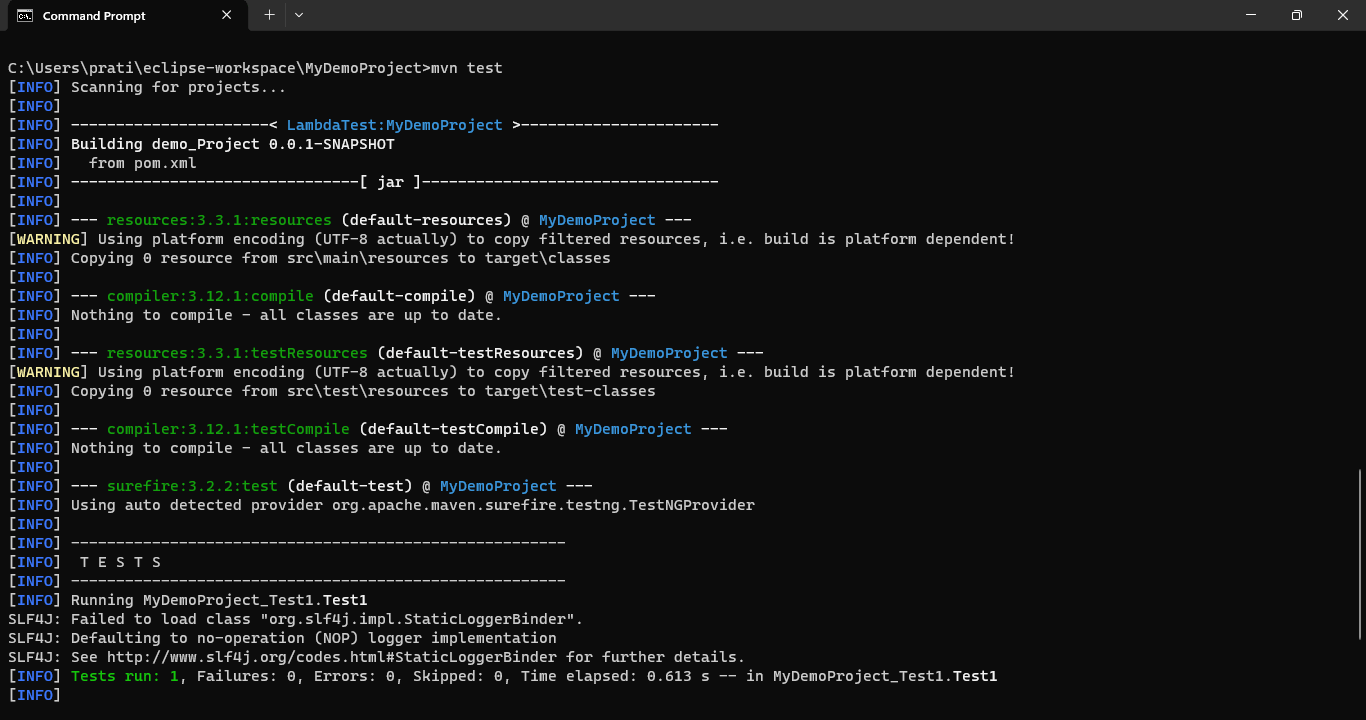The width and height of the screenshot is (1366, 720).
Task: Click the 'Scanning for projects...' line
Action: click(178, 87)
